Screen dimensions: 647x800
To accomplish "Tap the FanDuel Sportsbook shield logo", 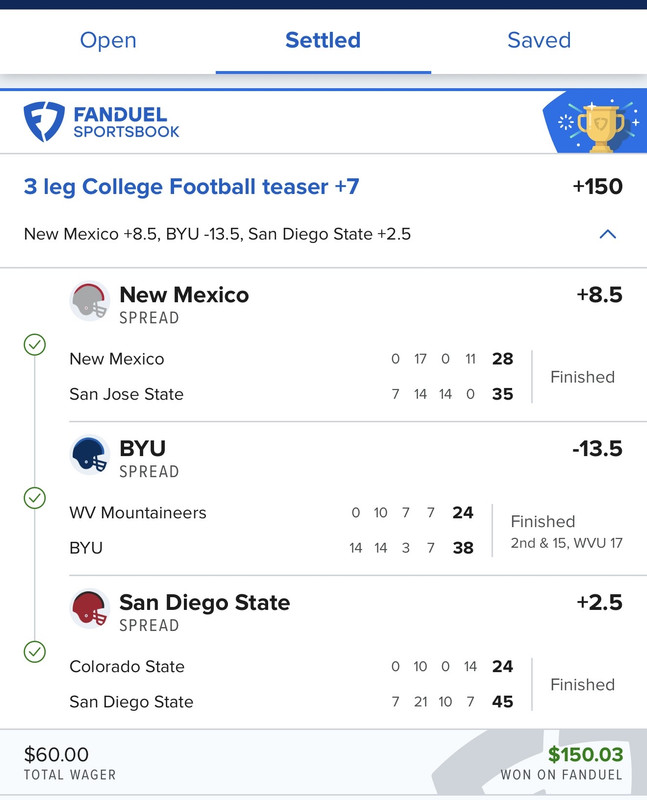I will pyautogui.click(x=44, y=121).
